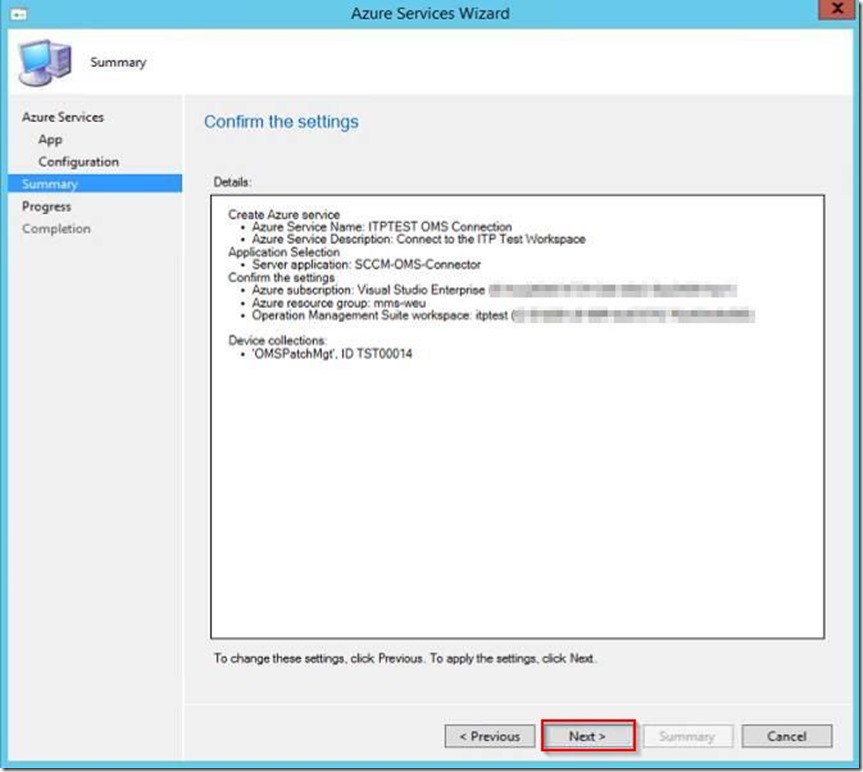Click the Azure Service Name line in details

(x=381, y=227)
